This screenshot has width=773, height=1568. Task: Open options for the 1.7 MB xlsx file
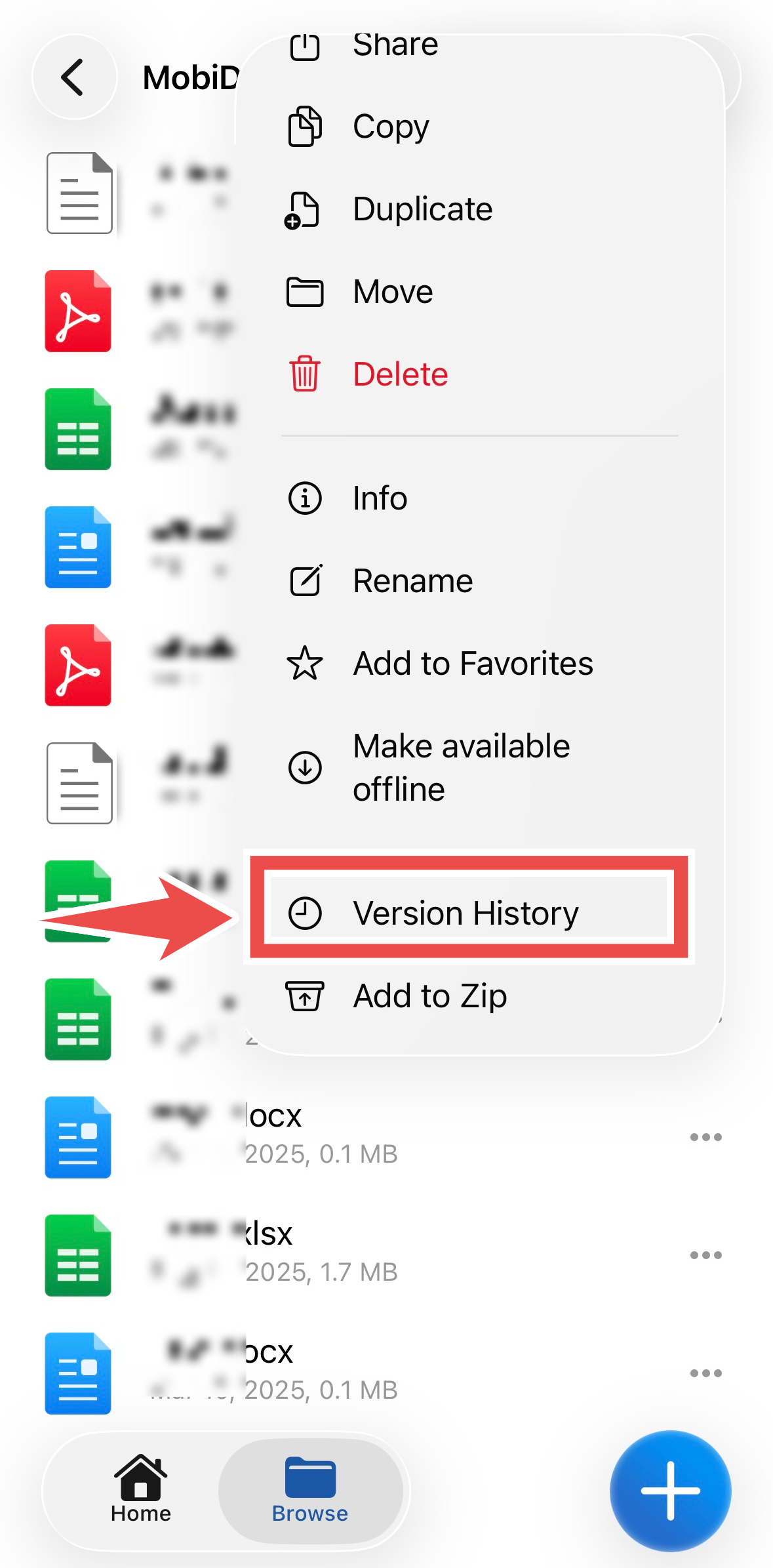click(x=705, y=1255)
